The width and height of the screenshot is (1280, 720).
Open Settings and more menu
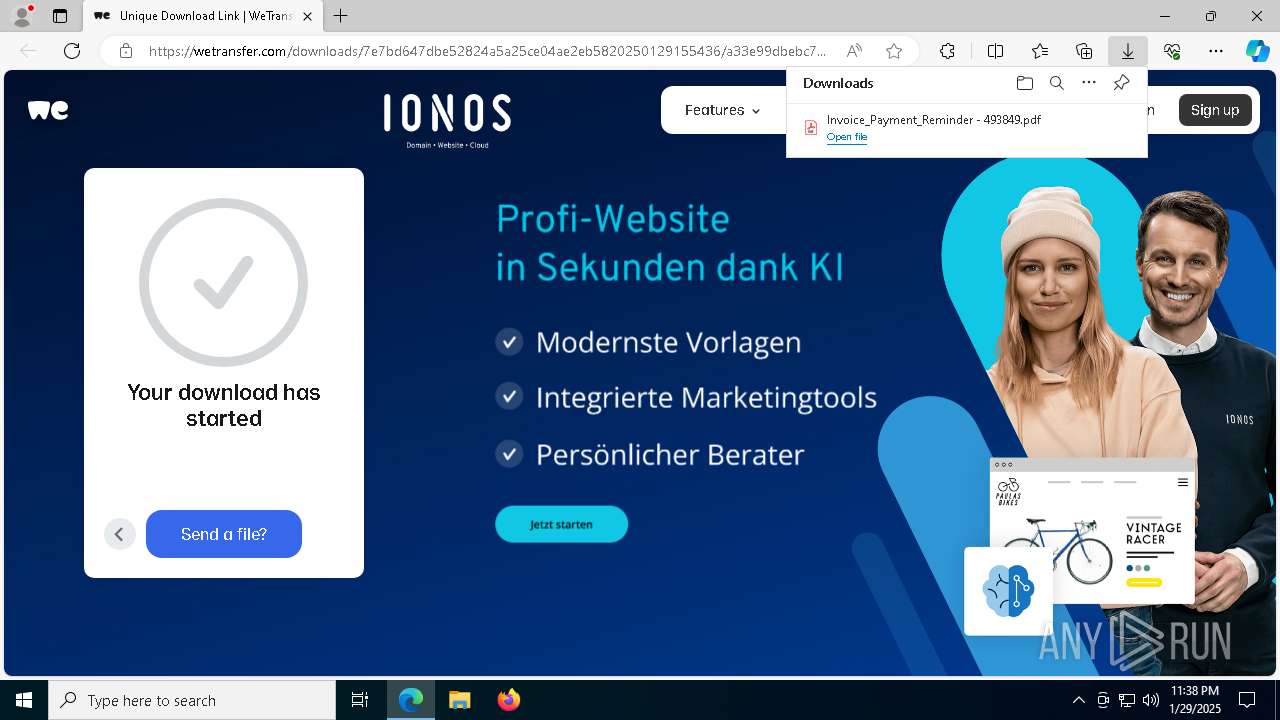pyautogui.click(x=1216, y=51)
